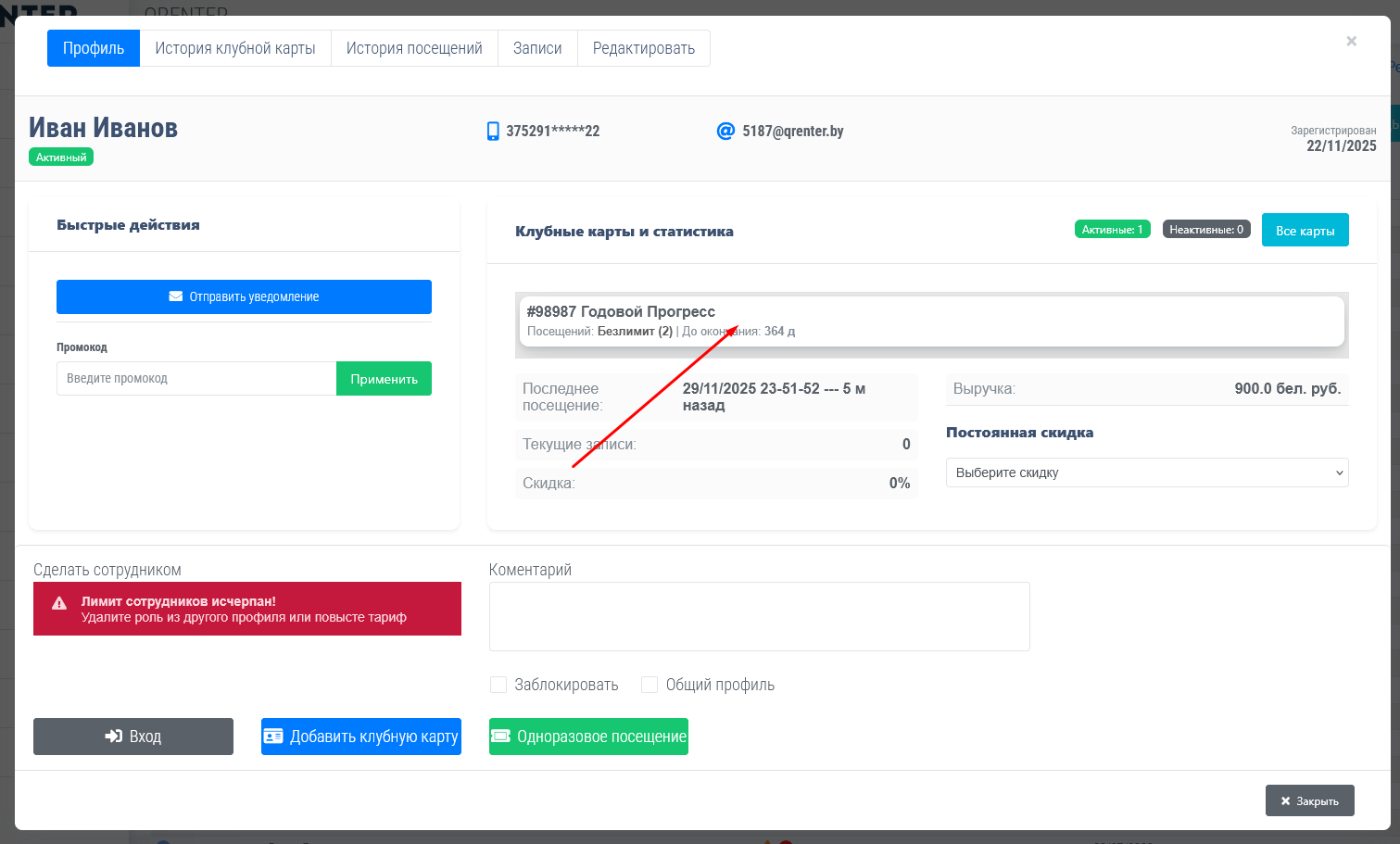This screenshot has height=844, width=1400.
Task: Open the Редактировать tab
Action: [644, 48]
